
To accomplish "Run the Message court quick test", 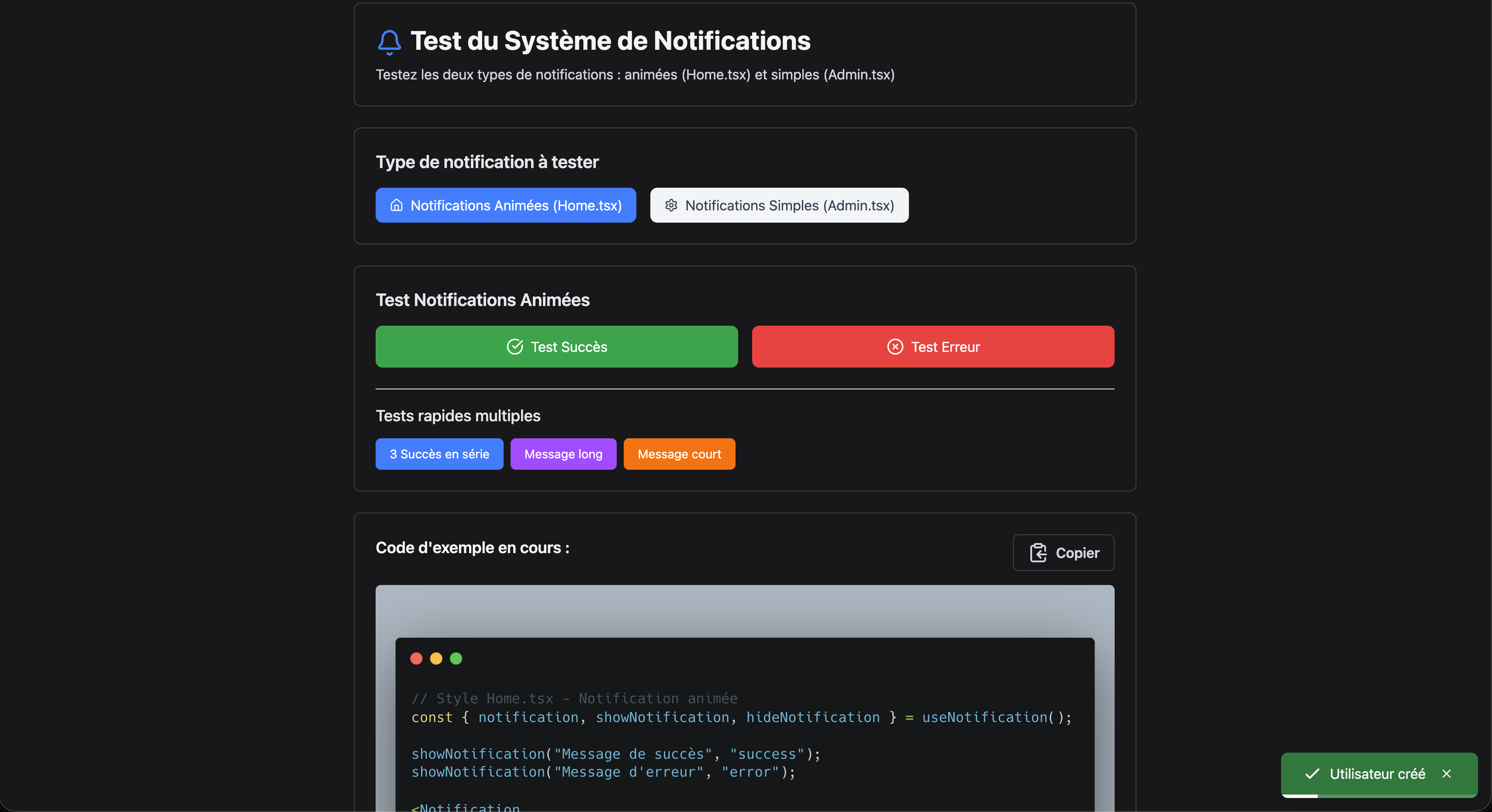I will pyautogui.click(x=679, y=454).
